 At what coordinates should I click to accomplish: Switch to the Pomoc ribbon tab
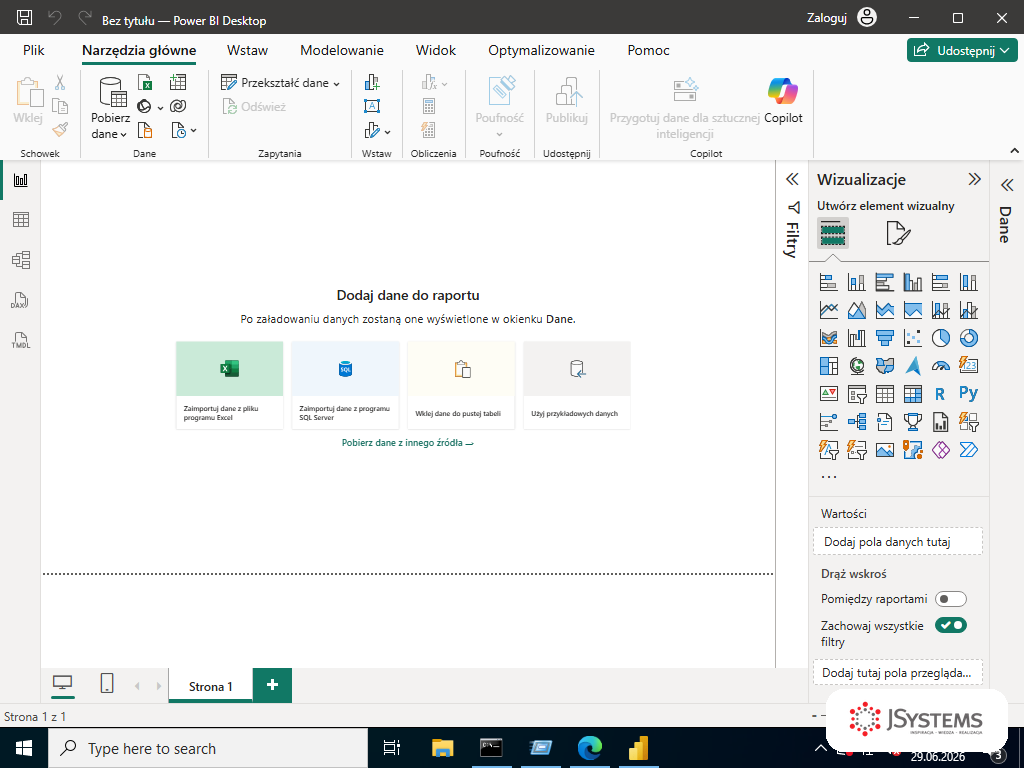[648, 50]
